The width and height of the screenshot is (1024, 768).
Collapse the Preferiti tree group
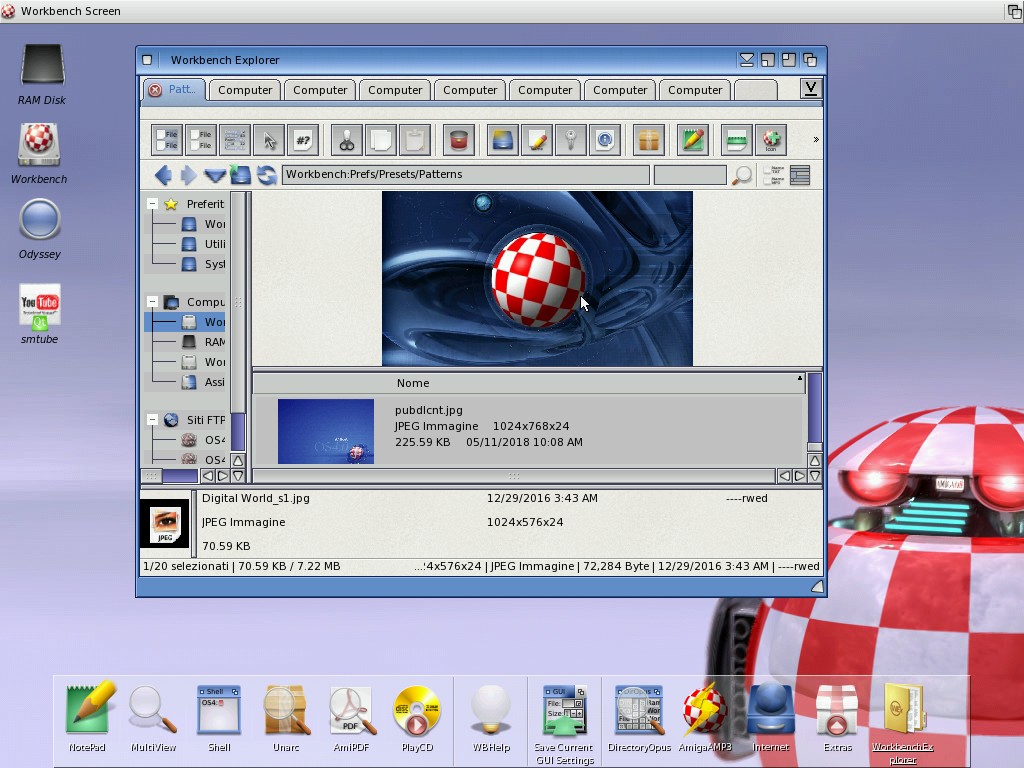click(x=153, y=204)
